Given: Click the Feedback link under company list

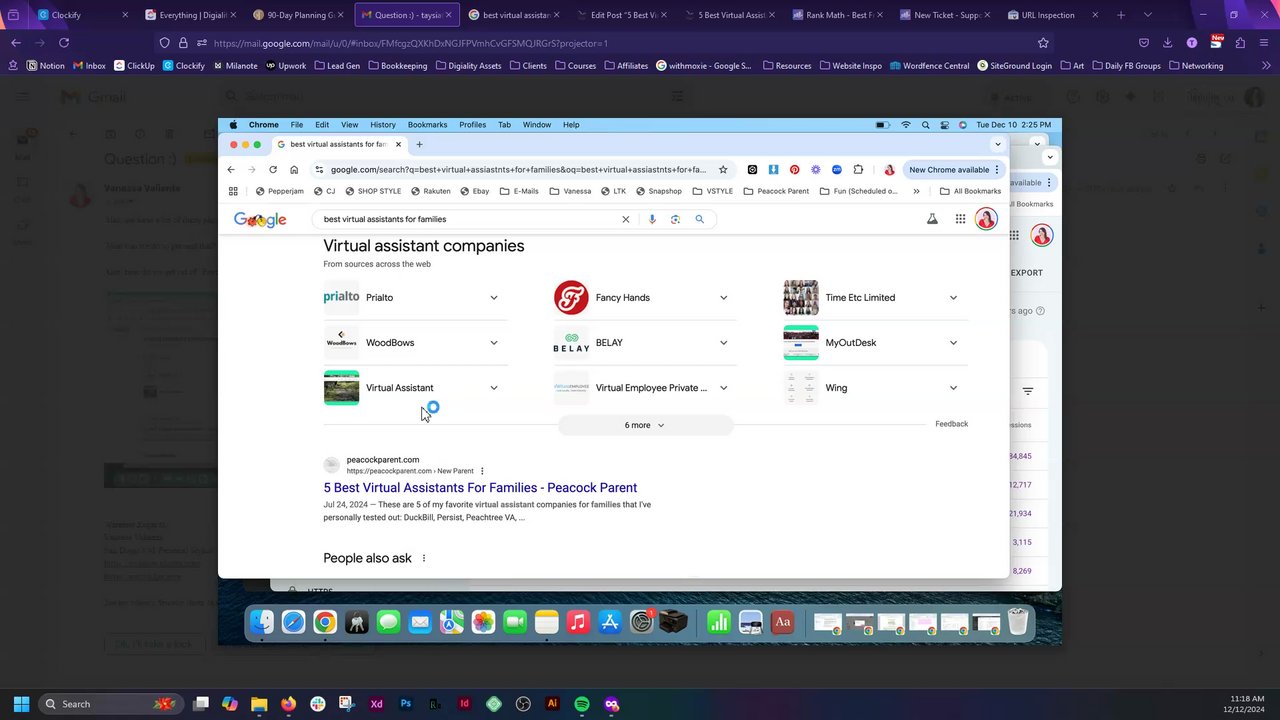Looking at the screenshot, I should pyautogui.click(x=951, y=424).
